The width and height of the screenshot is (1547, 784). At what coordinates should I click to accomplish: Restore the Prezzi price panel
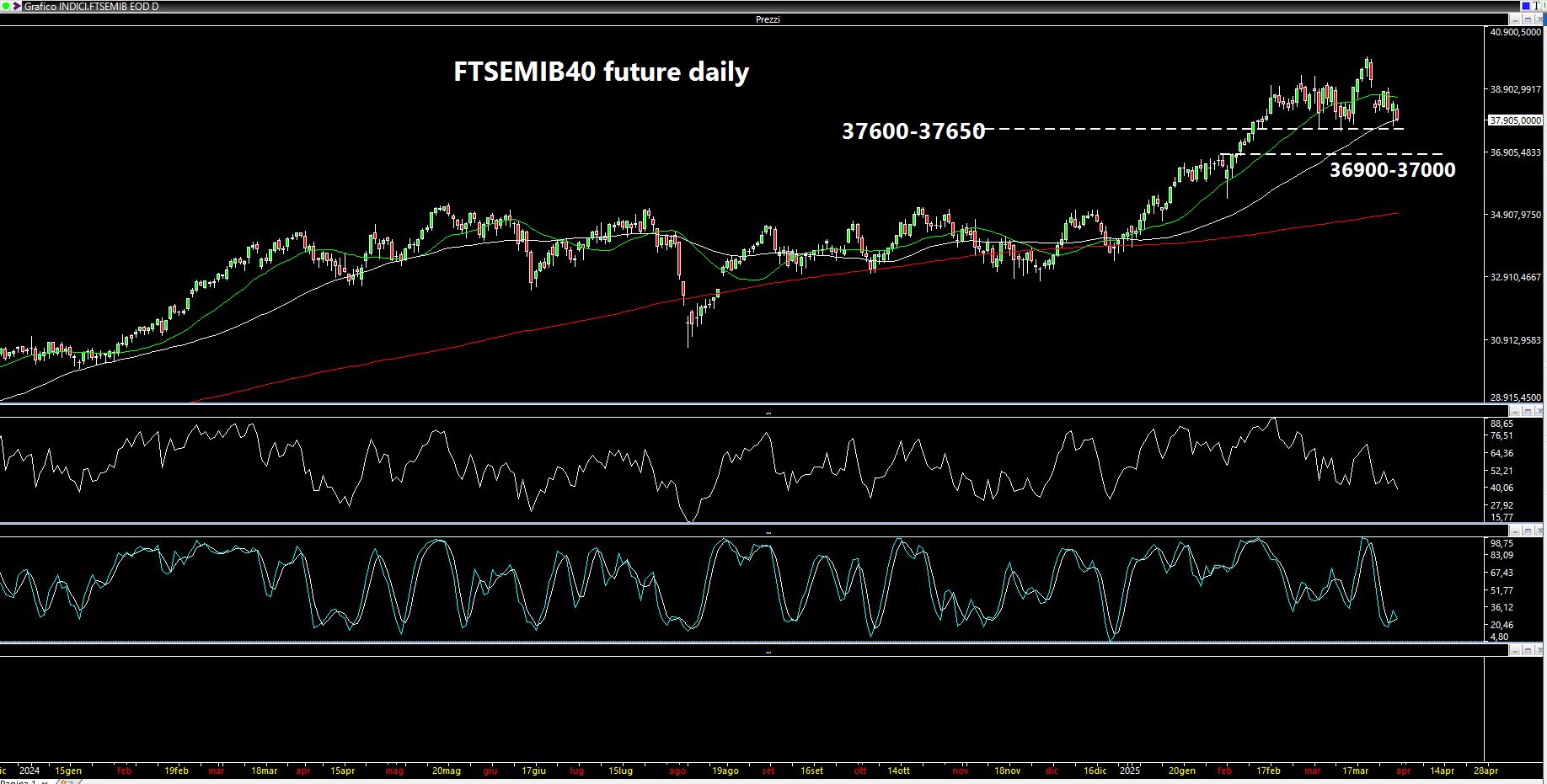tap(1528, 19)
